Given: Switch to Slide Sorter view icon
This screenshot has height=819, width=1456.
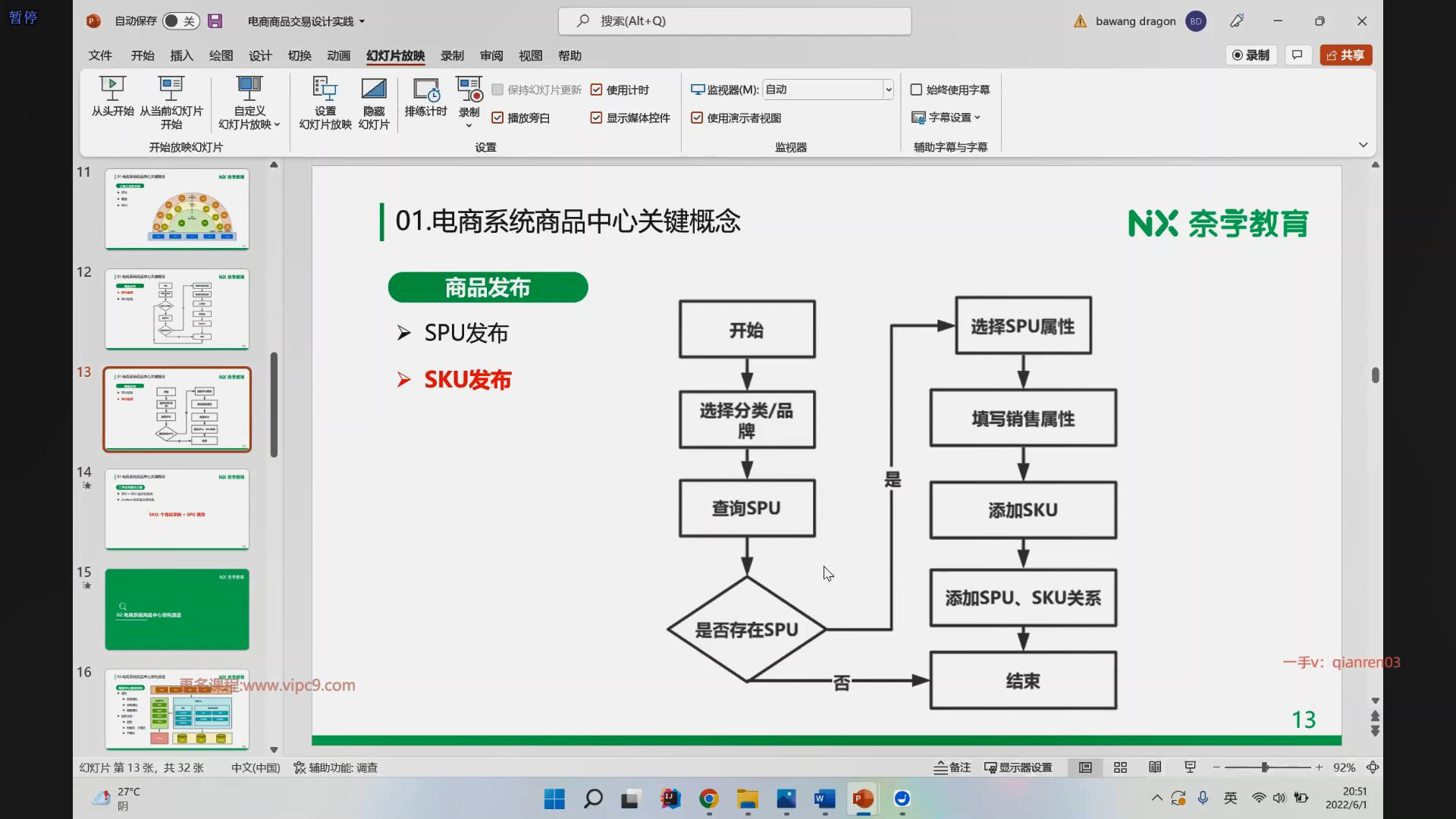Looking at the screenshot, I should tap(1120, 767).
